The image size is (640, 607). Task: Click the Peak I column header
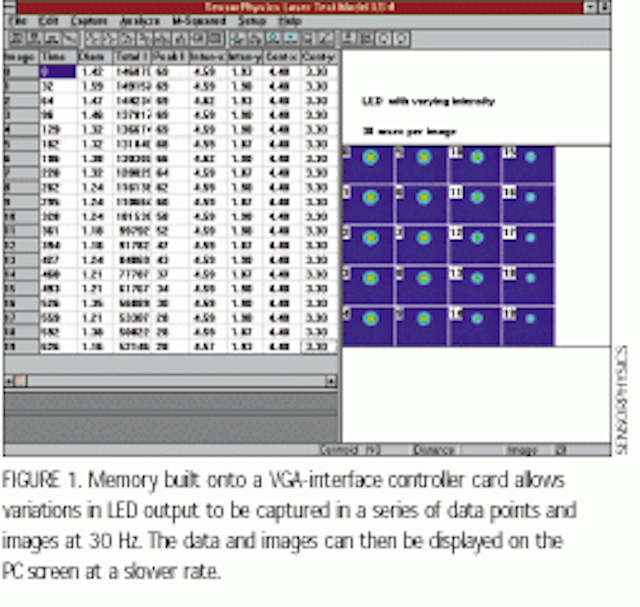point(169,57)
